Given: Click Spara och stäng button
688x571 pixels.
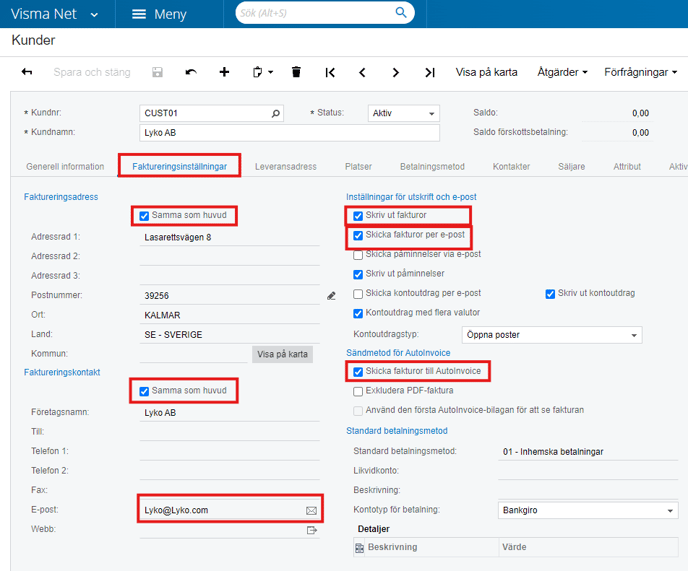Looking at the screenshot, I should point(92,72).
